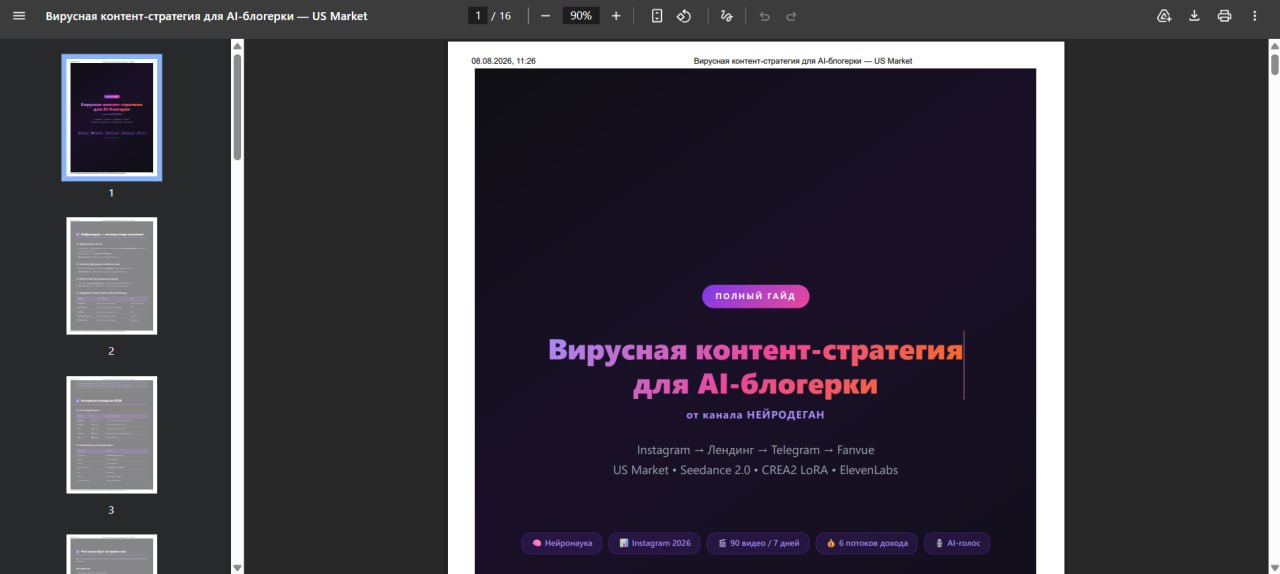Select page 2 thumbnail
1280x574 pixels.
[x=111, y=276]
